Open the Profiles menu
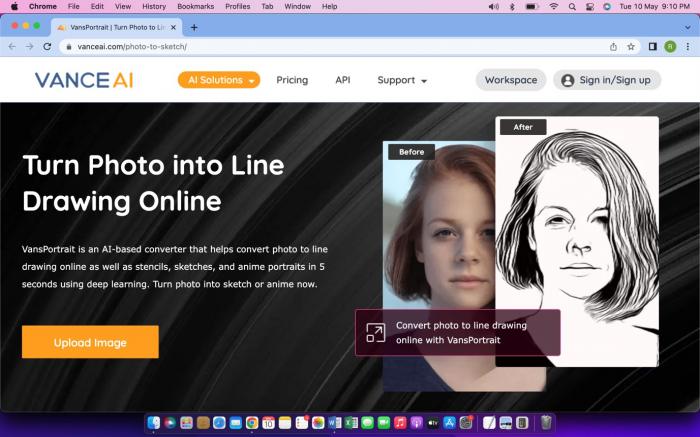This screenshot has height=437, width=700. [238, 6]
